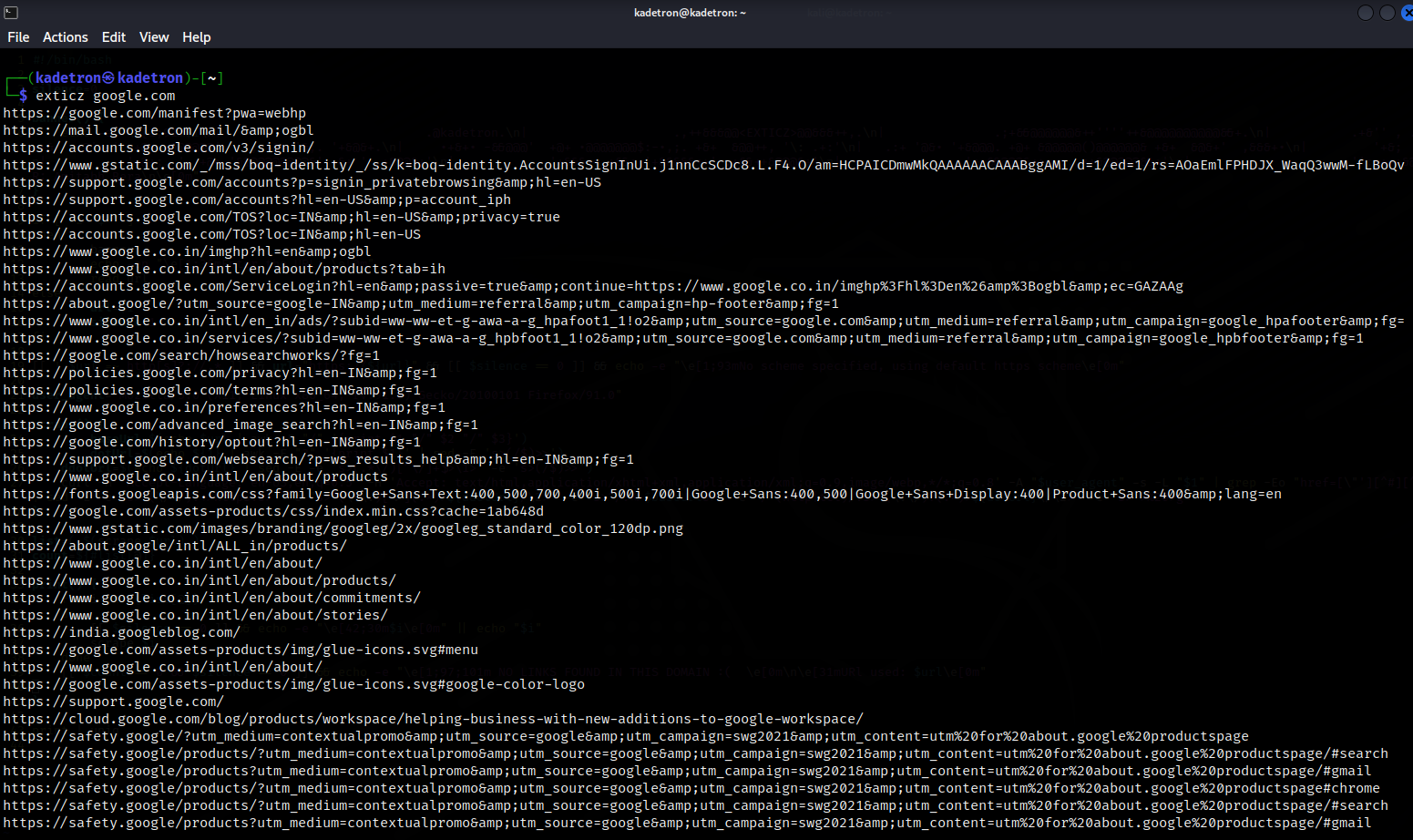Select the intl/en_in/ads/ URL line
1413x840 pixels.
tap(703, 321)
